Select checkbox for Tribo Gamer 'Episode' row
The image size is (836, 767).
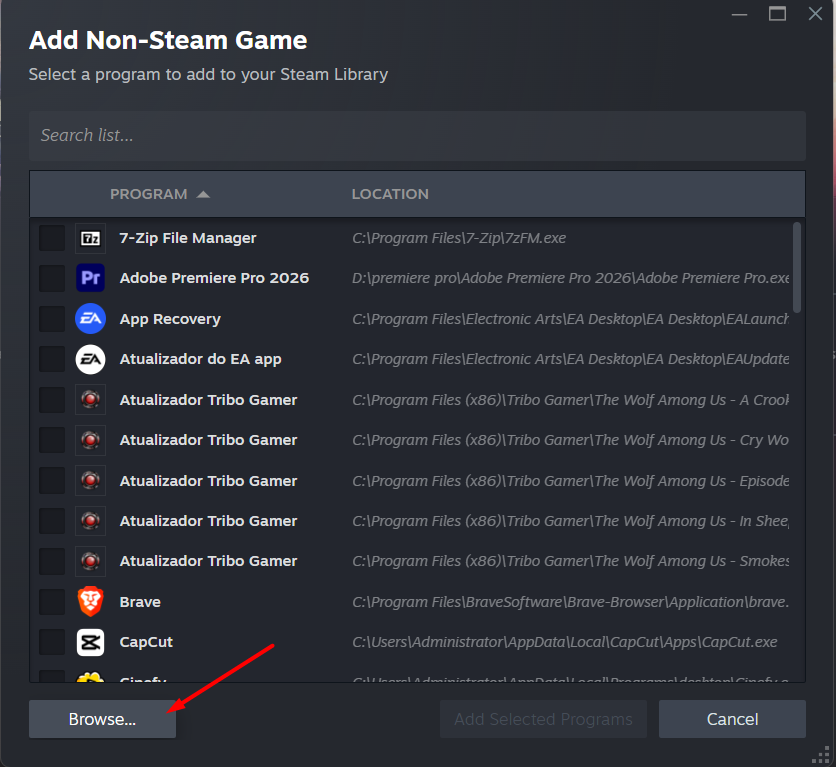coord(52,481)
